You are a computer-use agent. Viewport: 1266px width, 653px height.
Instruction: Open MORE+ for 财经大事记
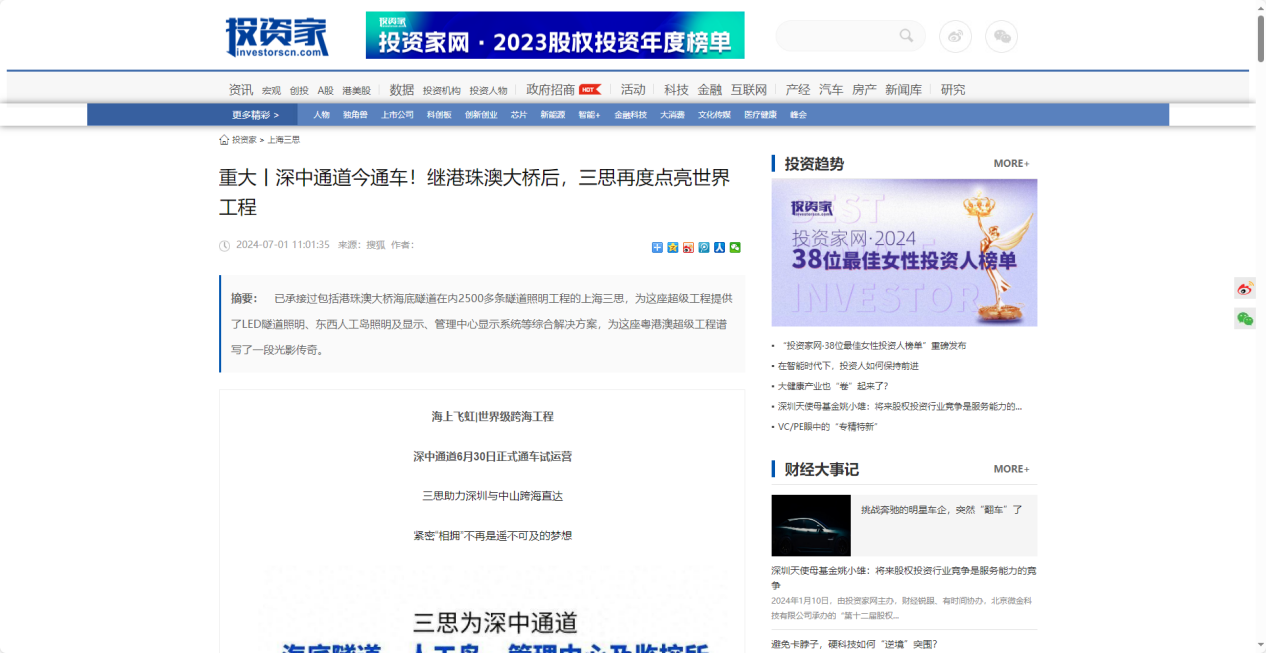(x=1011, y=469)
